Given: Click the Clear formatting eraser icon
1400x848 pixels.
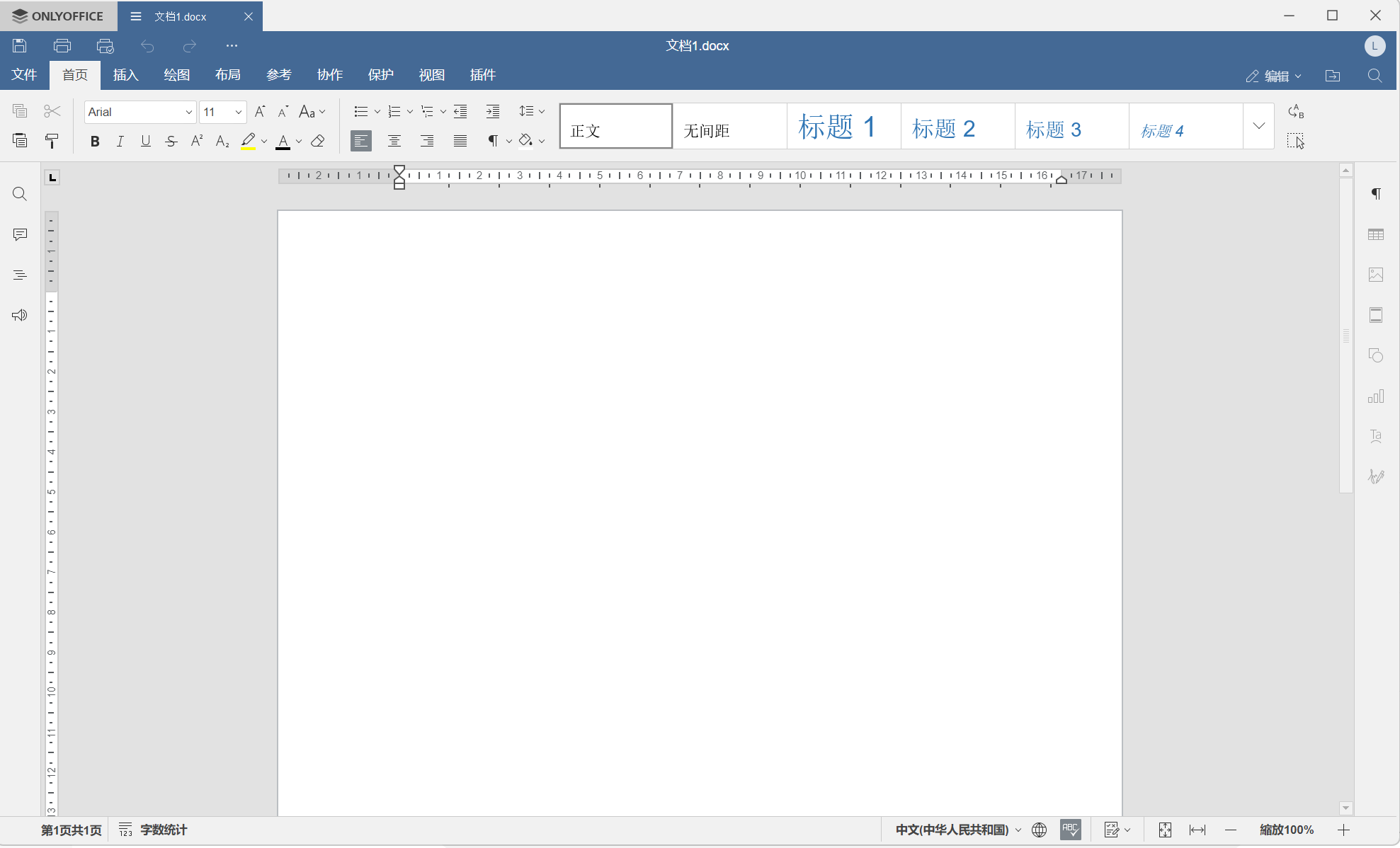Looking at the screenshot, I should point(318,141).
